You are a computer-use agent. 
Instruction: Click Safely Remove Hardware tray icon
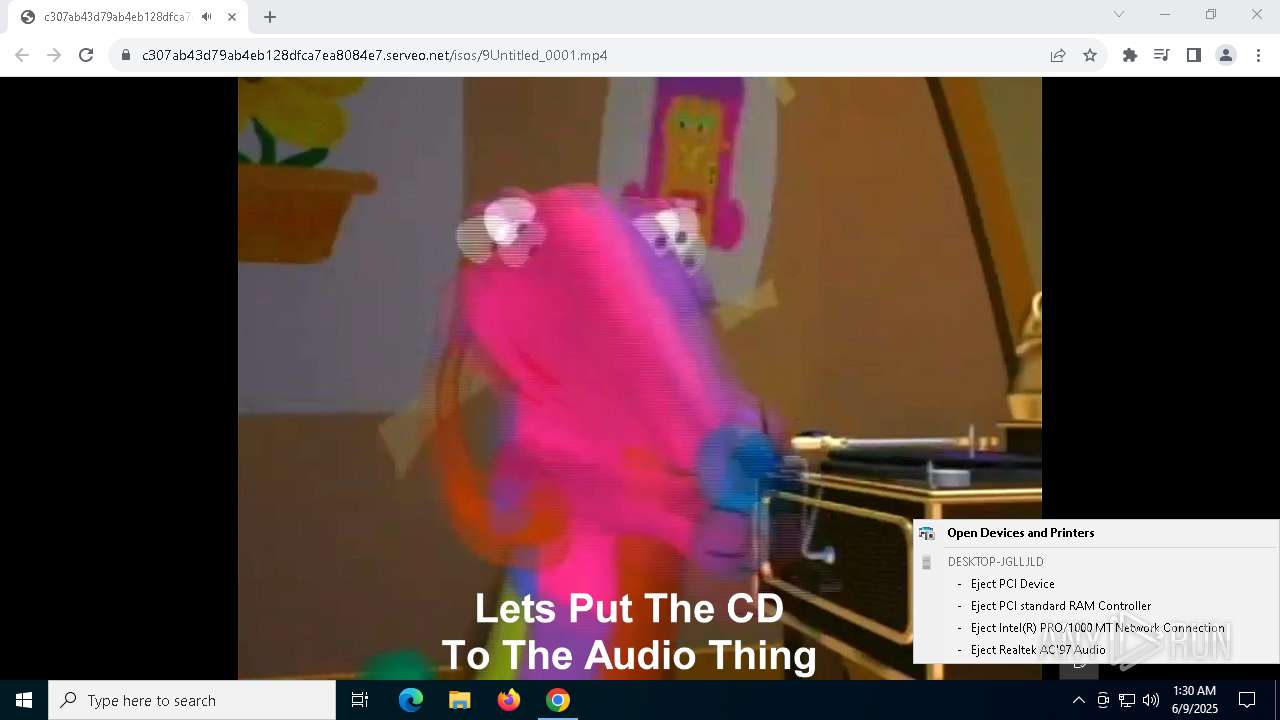(1103, 700)
